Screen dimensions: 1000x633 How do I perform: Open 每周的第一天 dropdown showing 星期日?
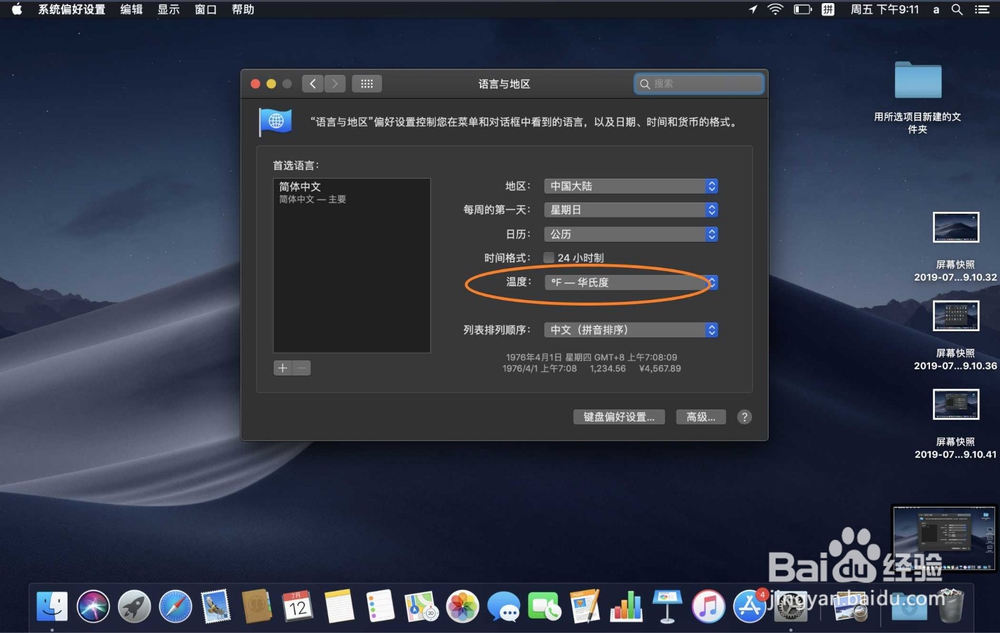pos(631,210)
